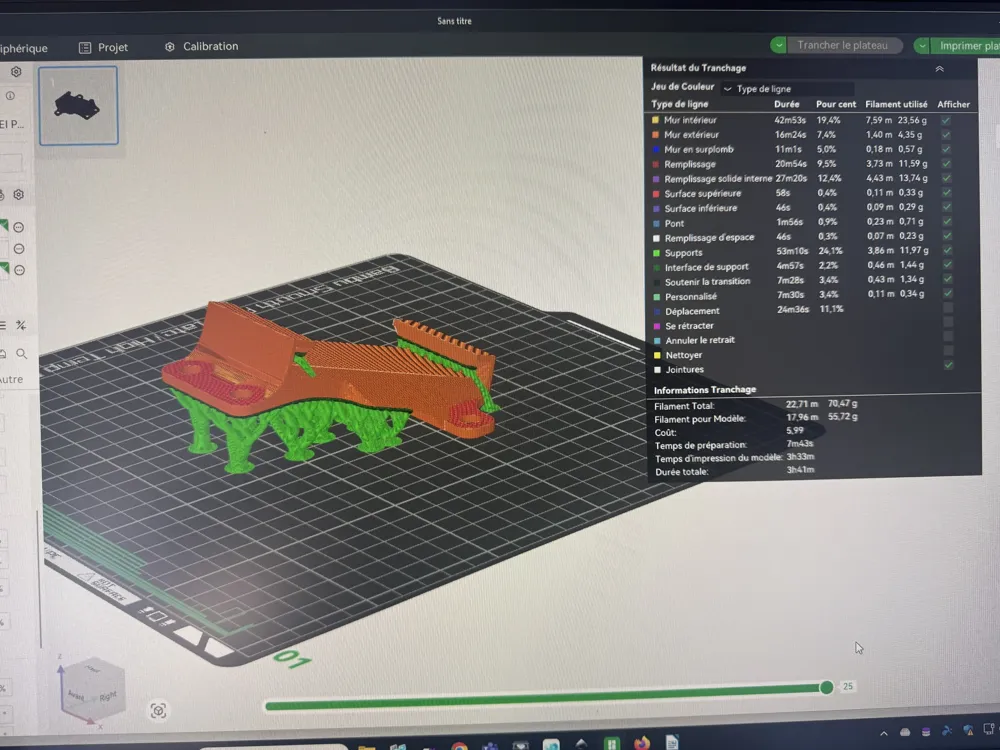
Task: Click the reset camera view icon
Action: (x=158, y=710)
